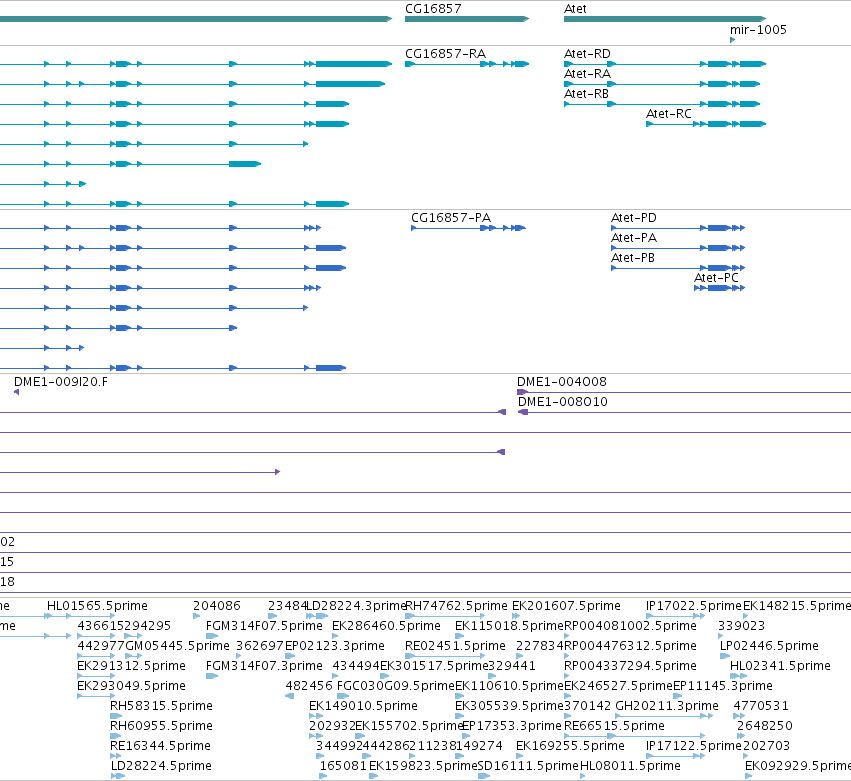Click the CG16857-PA protein label

tap(451, 218)
